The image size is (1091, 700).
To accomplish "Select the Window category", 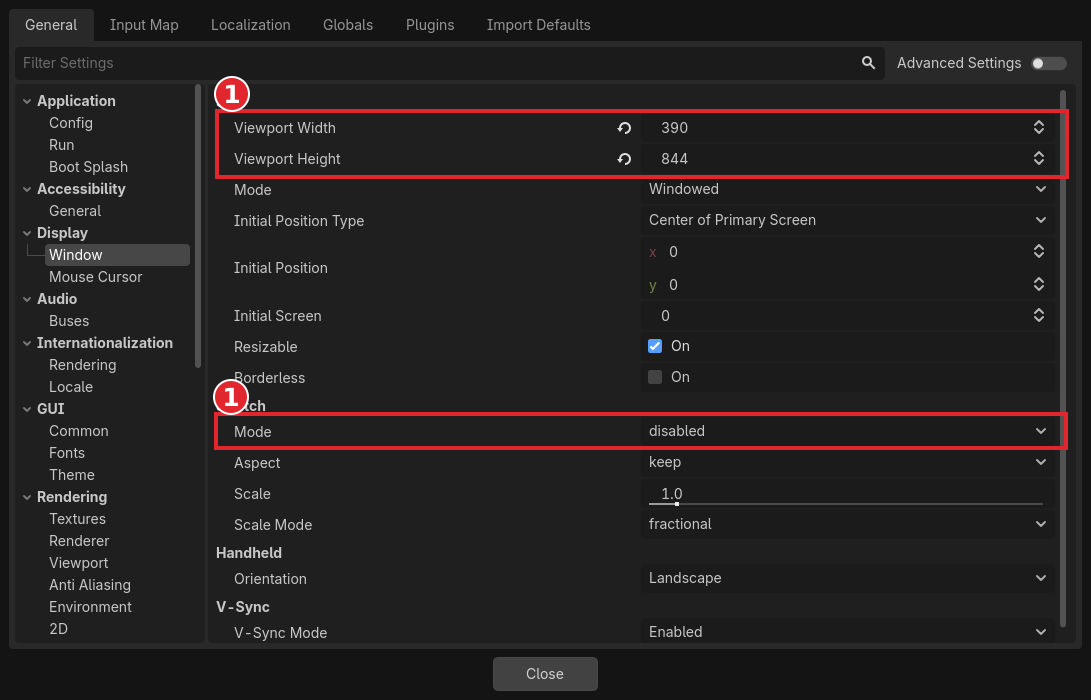I will pyautogui.click(x=117, y=255).
